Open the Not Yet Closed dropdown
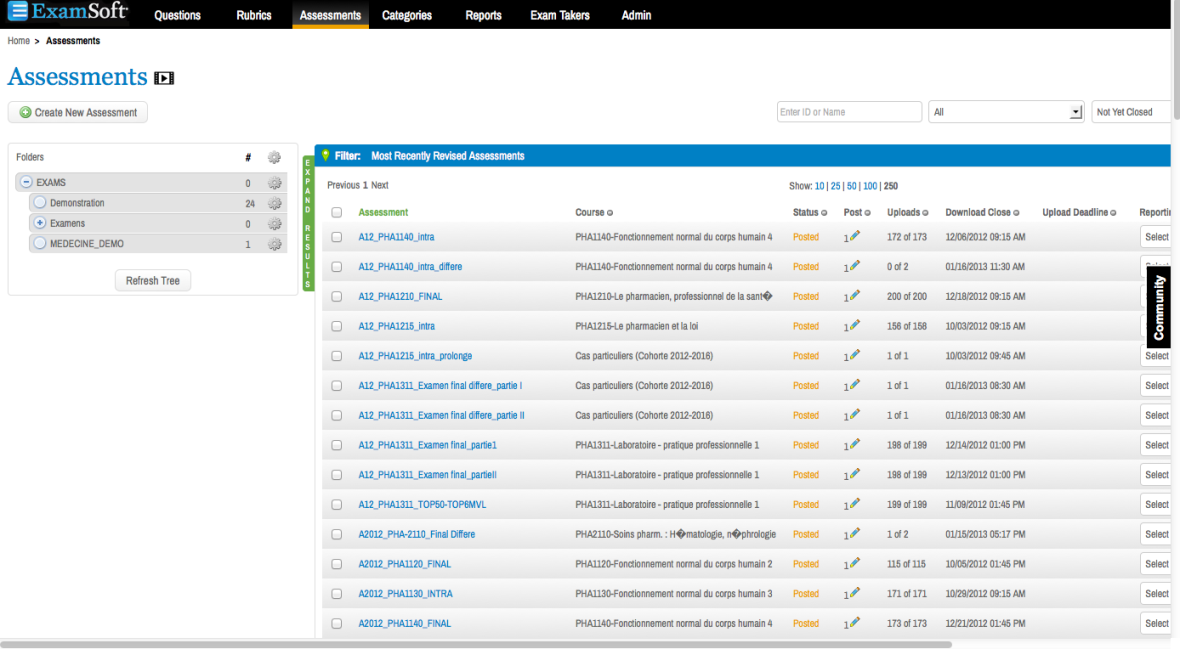This screenshot has width=1180, height=649. coord(1131,112)
